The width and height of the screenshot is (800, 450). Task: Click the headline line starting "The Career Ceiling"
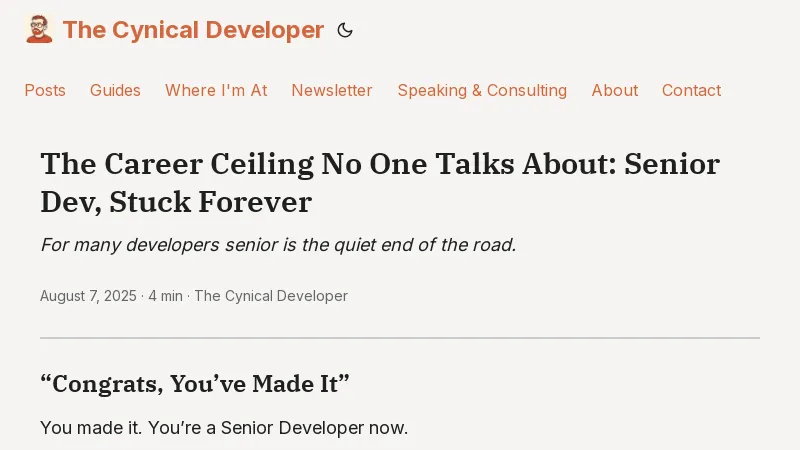pyautogui.click(x=380, y=164)
